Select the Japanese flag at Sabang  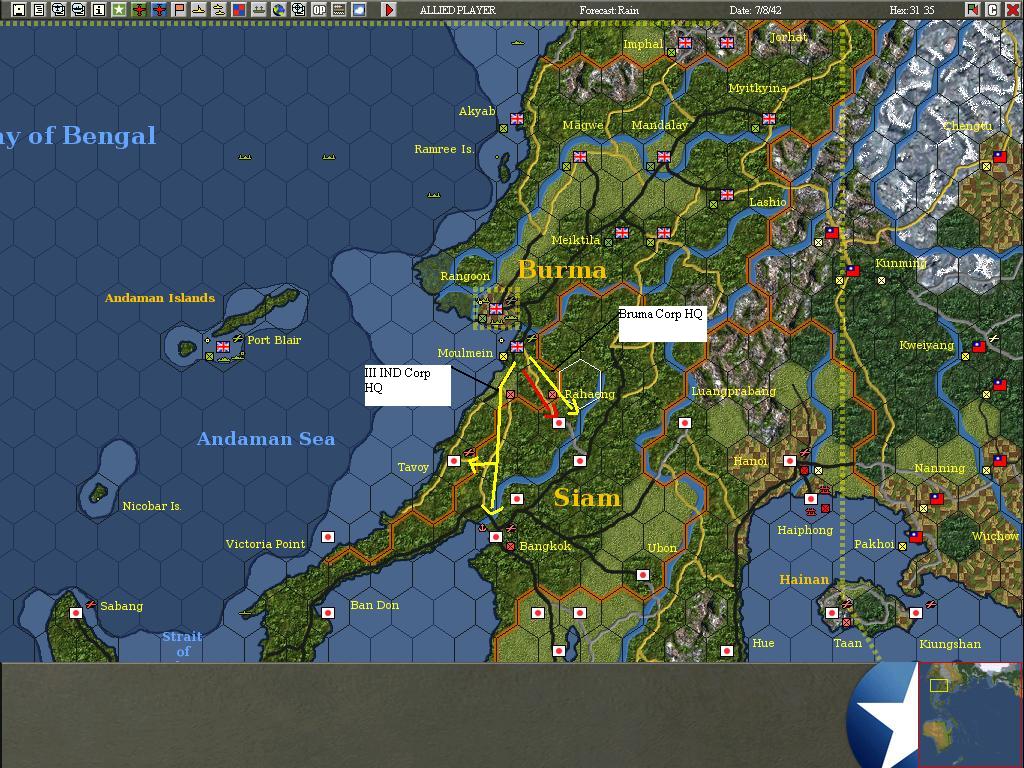click(x=76, y=613)
